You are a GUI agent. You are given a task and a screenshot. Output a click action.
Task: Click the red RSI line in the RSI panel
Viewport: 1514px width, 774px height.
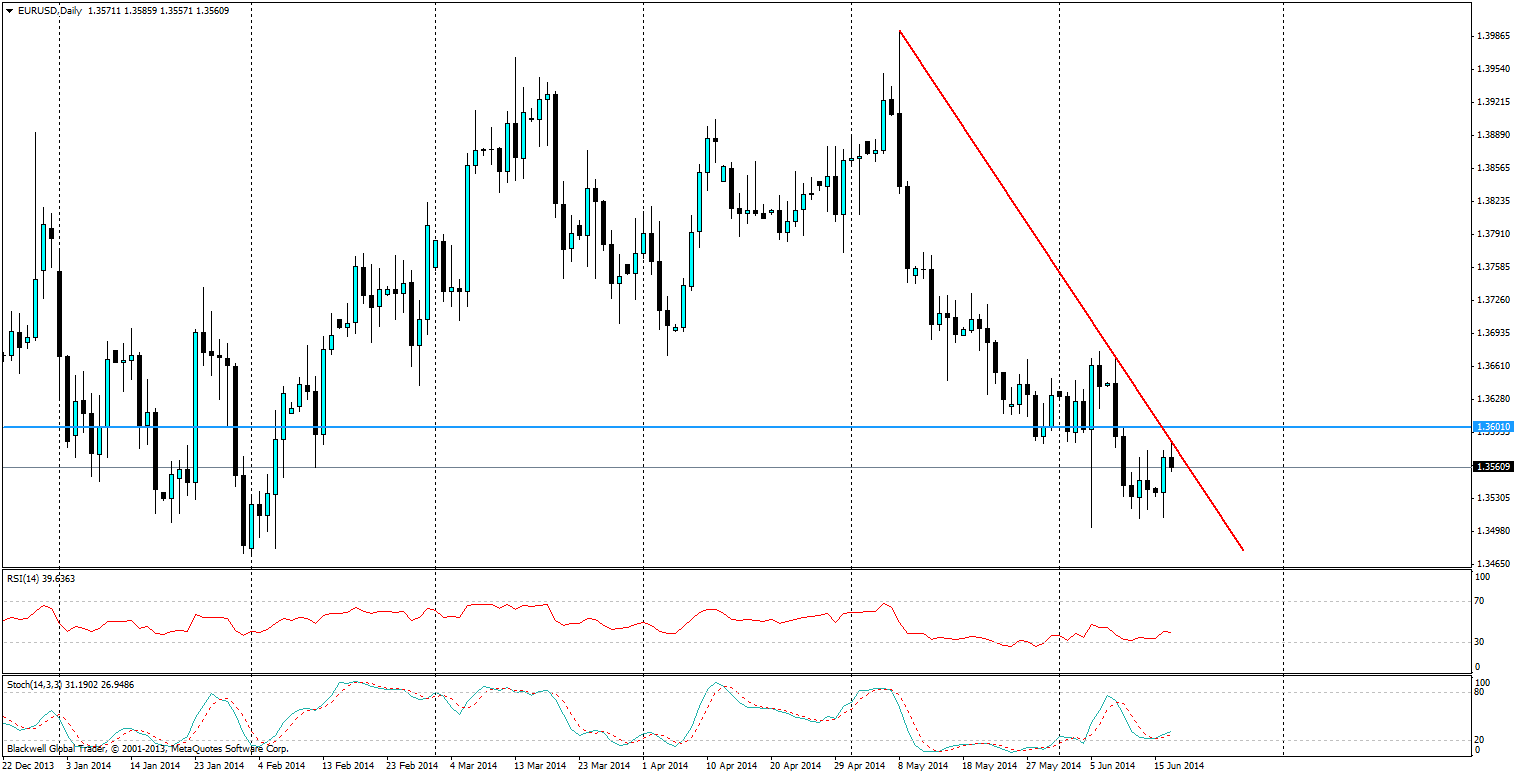point(588,625)
